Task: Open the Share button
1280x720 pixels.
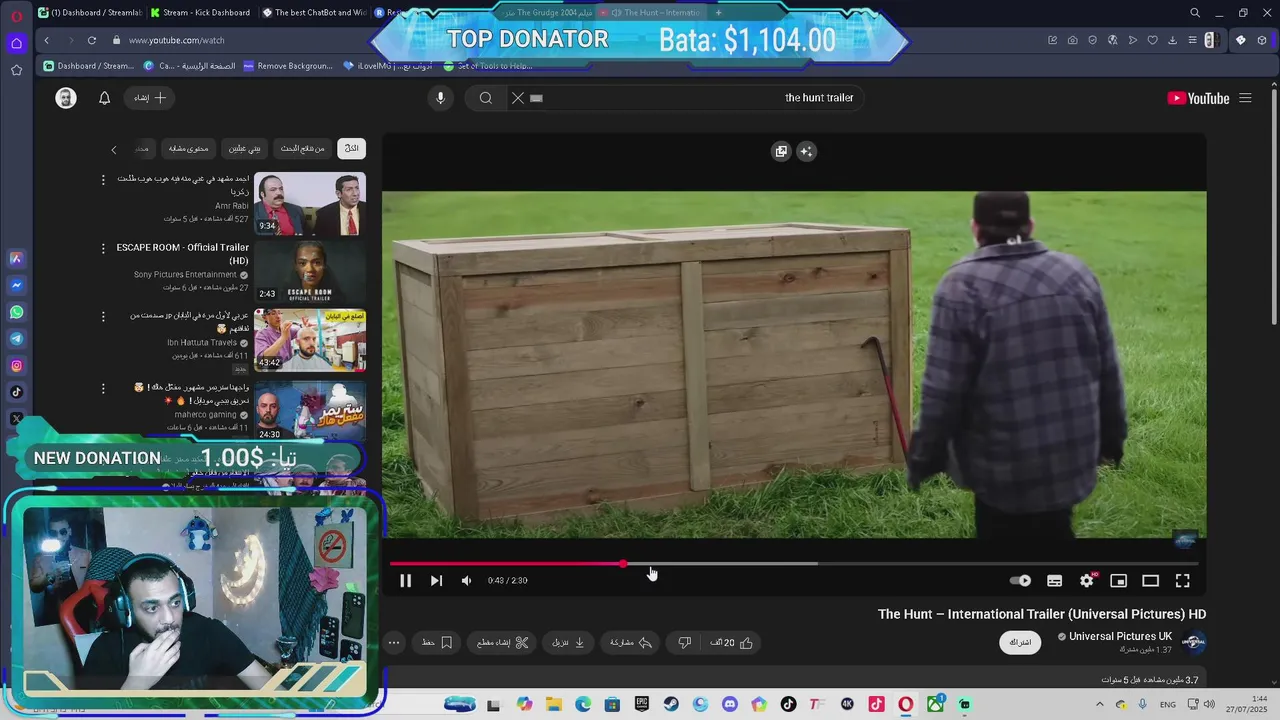Action: (x=631, y=643)
